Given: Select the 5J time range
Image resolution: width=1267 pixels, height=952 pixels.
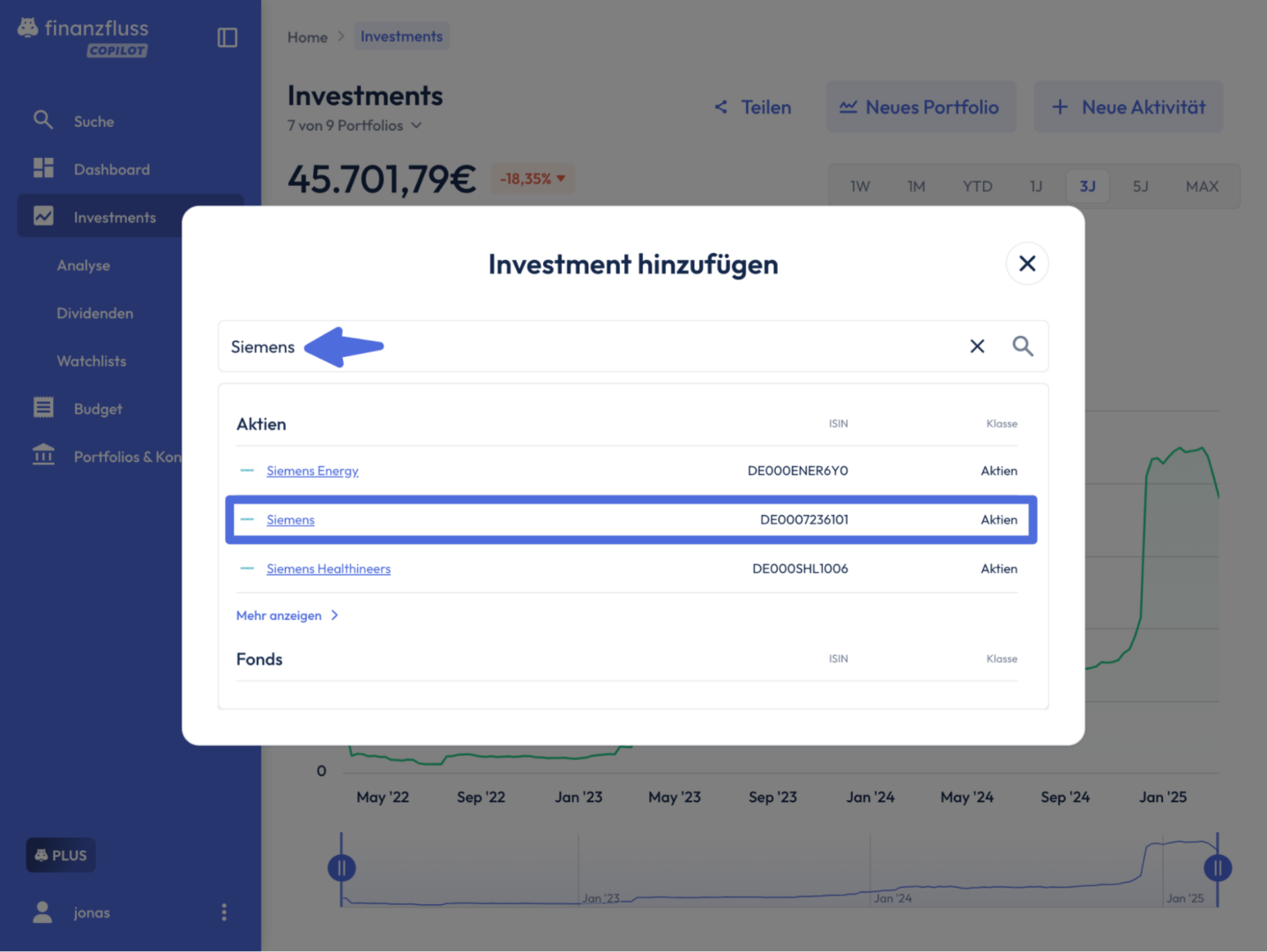Looking at the screenshot, I should 1140,186.
